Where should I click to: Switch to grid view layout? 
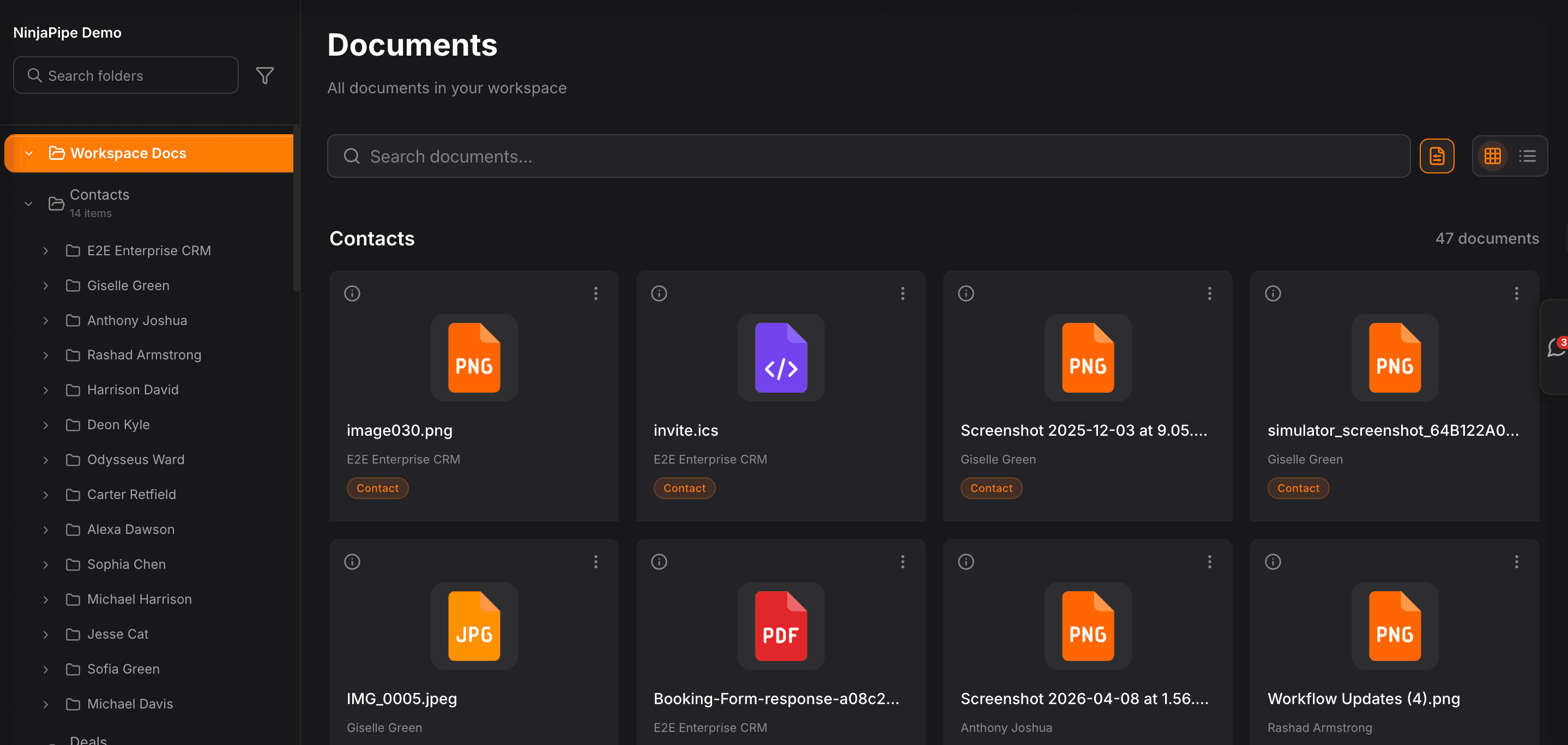(x=1492, y=156)
